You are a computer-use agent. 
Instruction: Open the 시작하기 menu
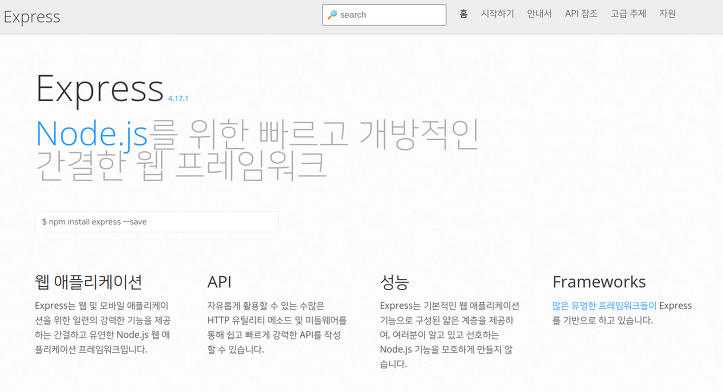click(x=497, y=14)
